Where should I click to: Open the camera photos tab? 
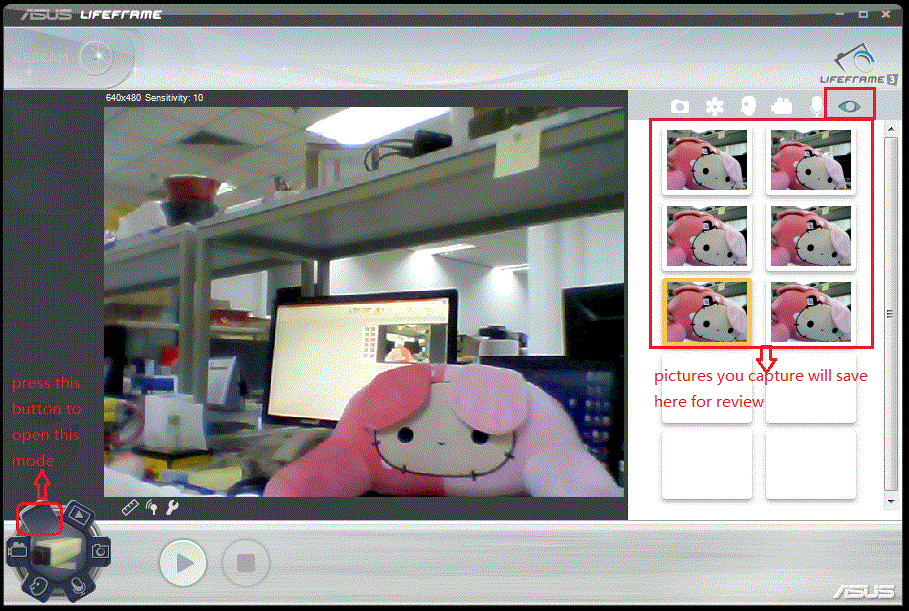click(x=680, y=106)
